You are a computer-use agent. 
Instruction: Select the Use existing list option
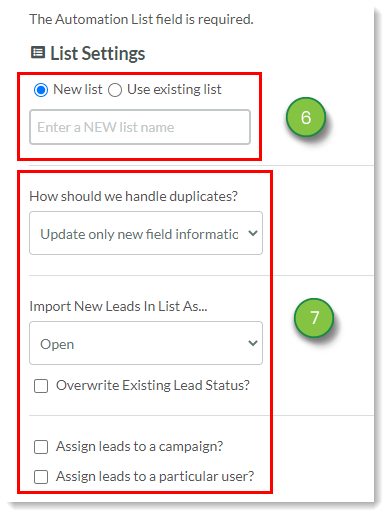pos(115,90)
